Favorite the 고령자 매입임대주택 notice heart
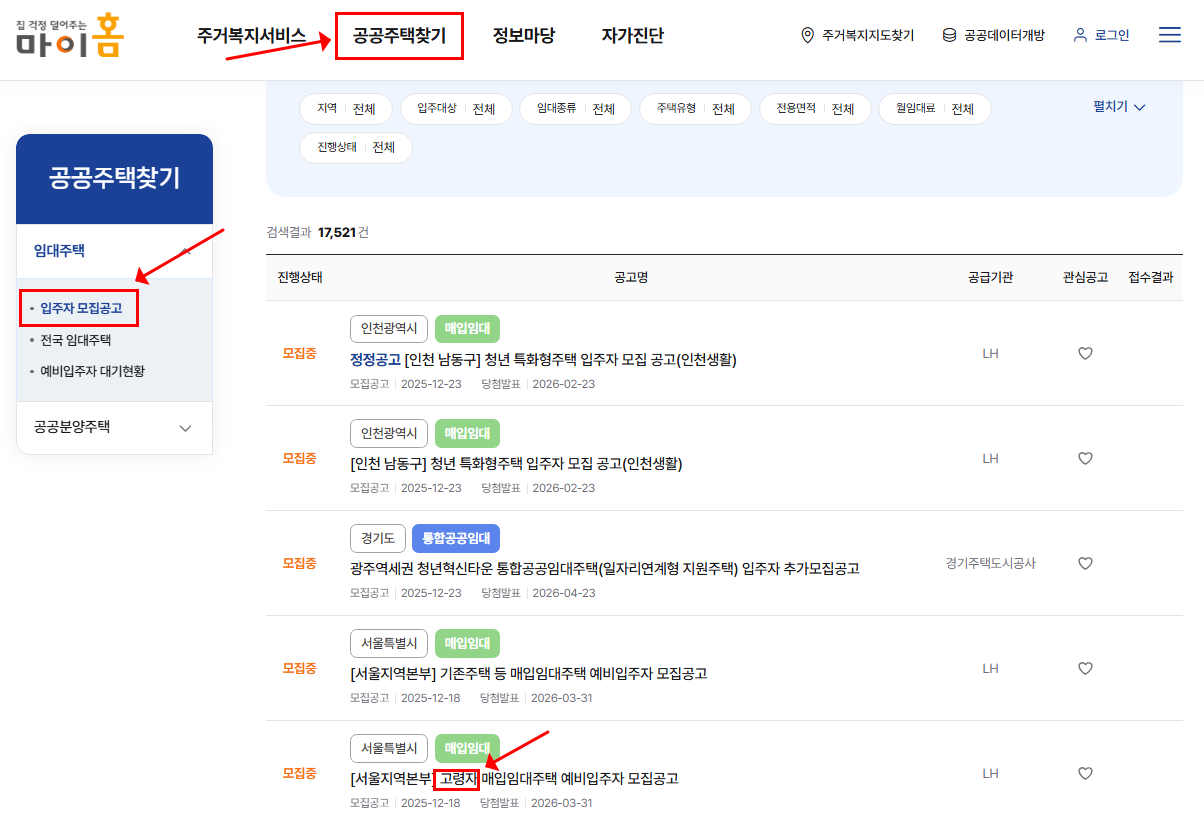1204x821 pixels. pos(1085,773)
